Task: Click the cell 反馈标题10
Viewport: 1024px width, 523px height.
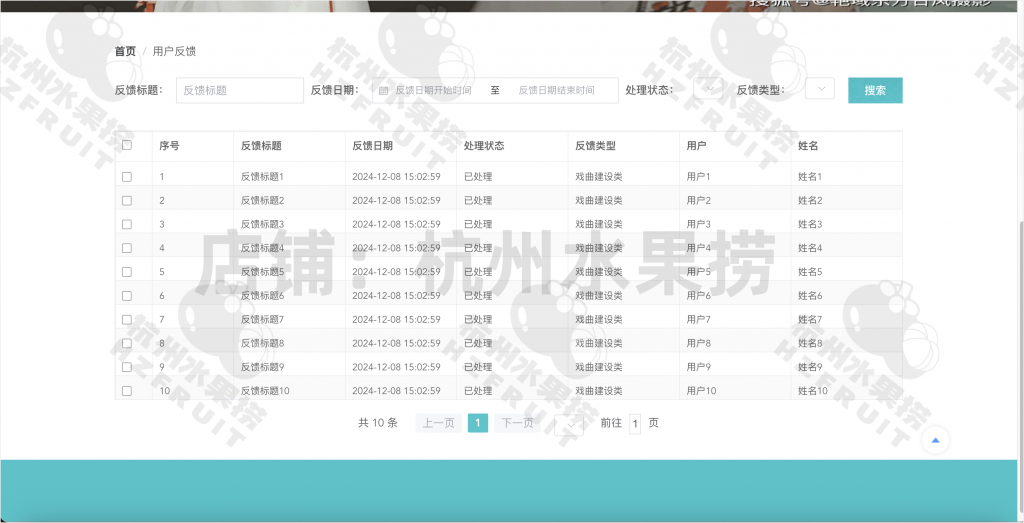Action: coord(265,390)
